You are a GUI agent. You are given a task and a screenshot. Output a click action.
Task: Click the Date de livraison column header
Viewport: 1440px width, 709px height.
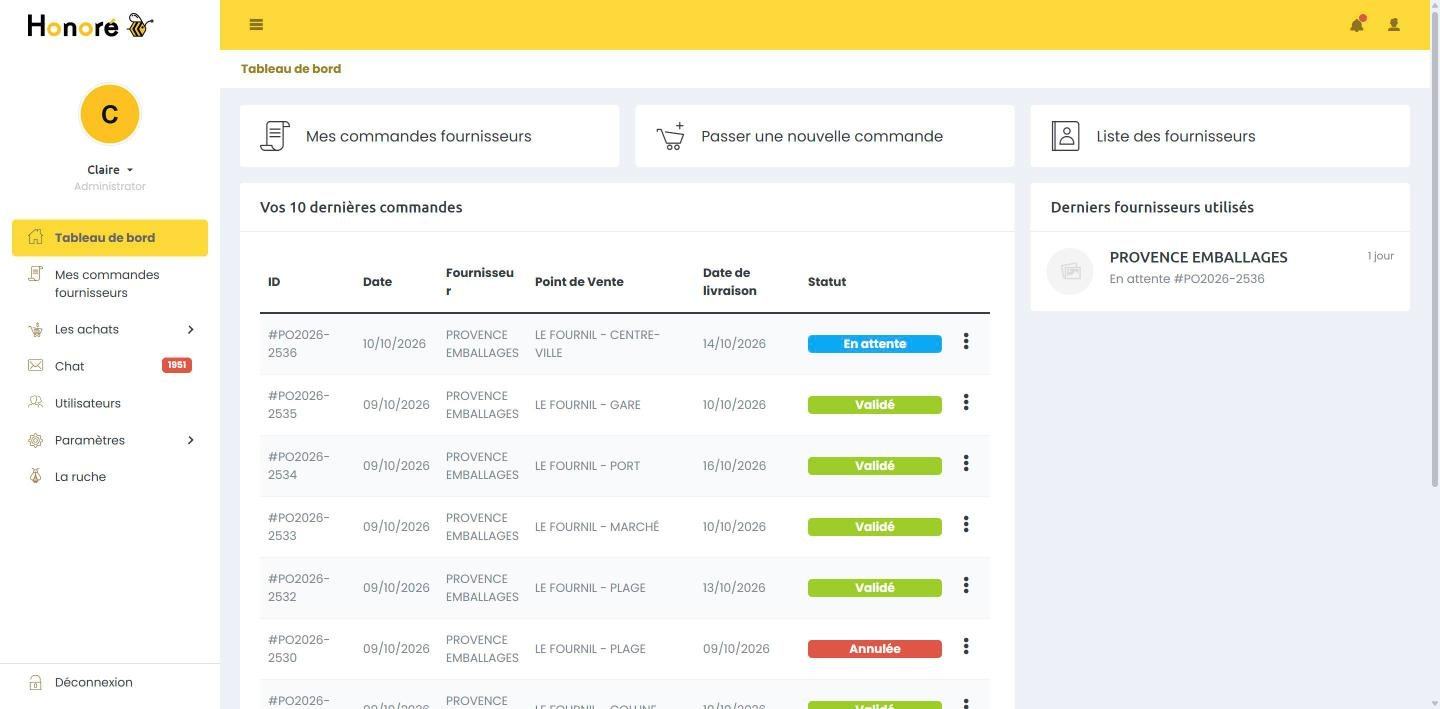pyautogui.click(x=730, y=282)
